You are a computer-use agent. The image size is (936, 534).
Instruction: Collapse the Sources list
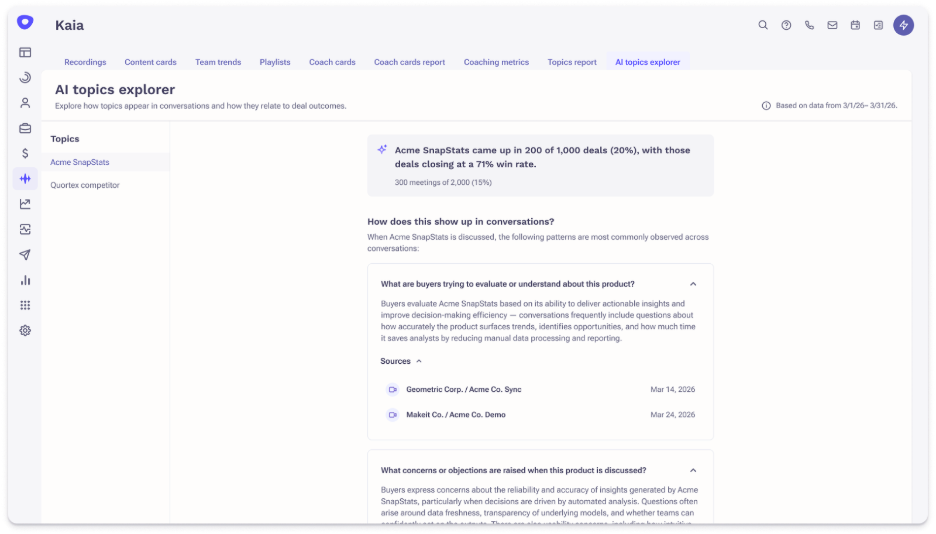point(401,361)
